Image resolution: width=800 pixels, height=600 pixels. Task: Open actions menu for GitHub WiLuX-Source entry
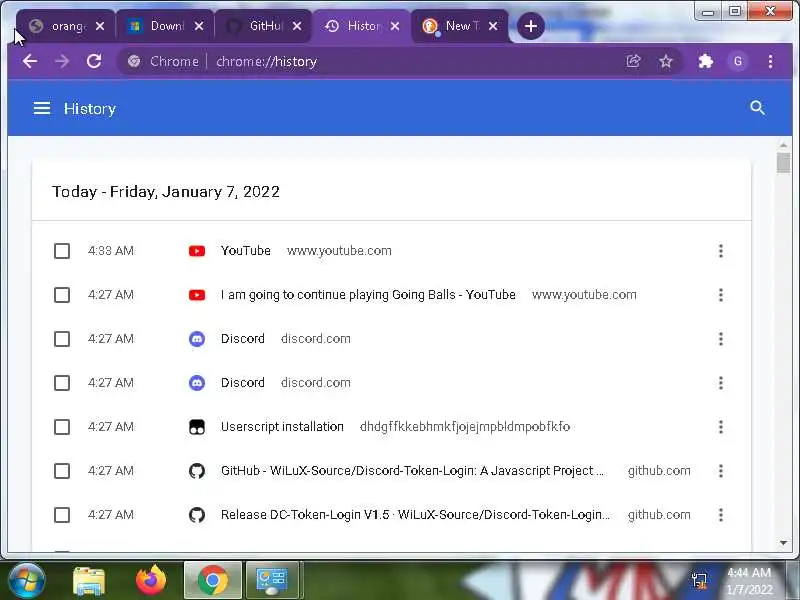[720, 470]
